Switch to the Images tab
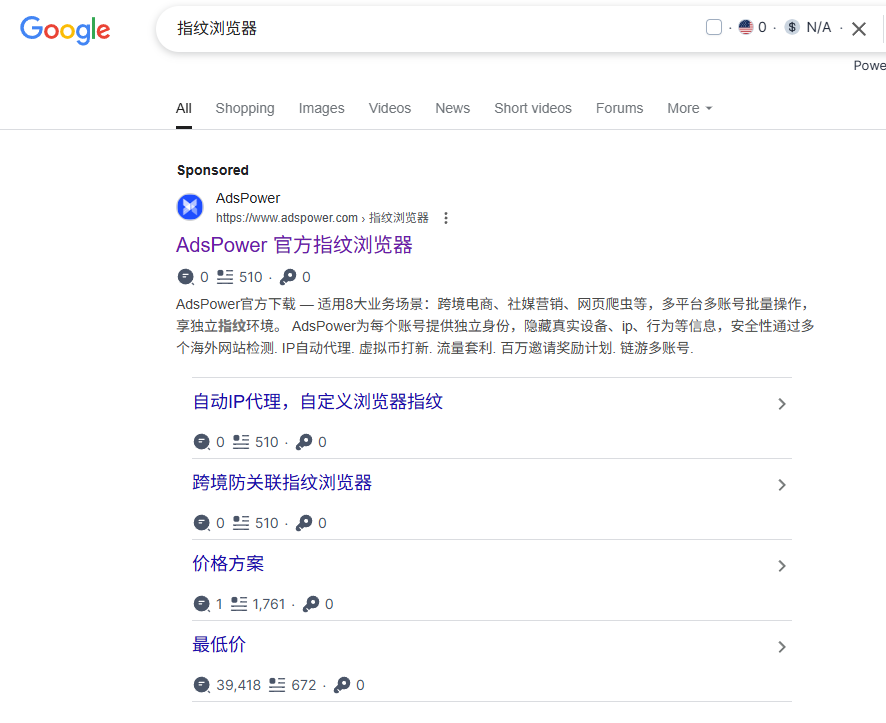Viewport: 886px width, 723px height. pyautogui.click(x=322, y=108)
